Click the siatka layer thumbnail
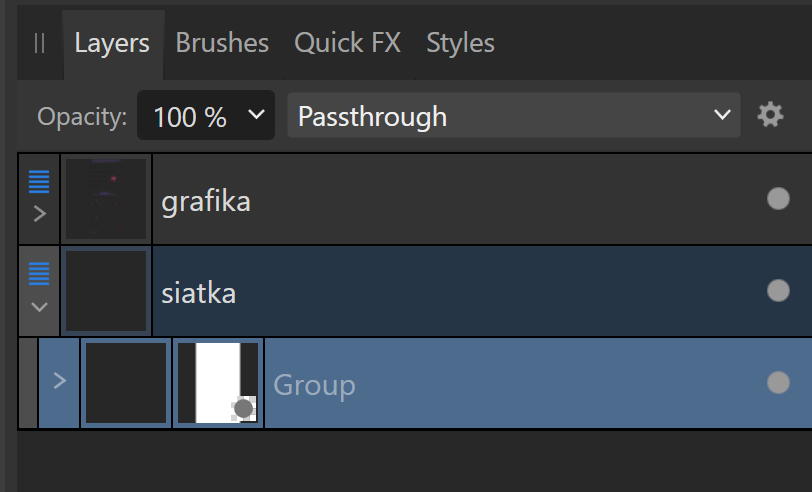The height and width of the screenshot is (492, 812). 106,291
